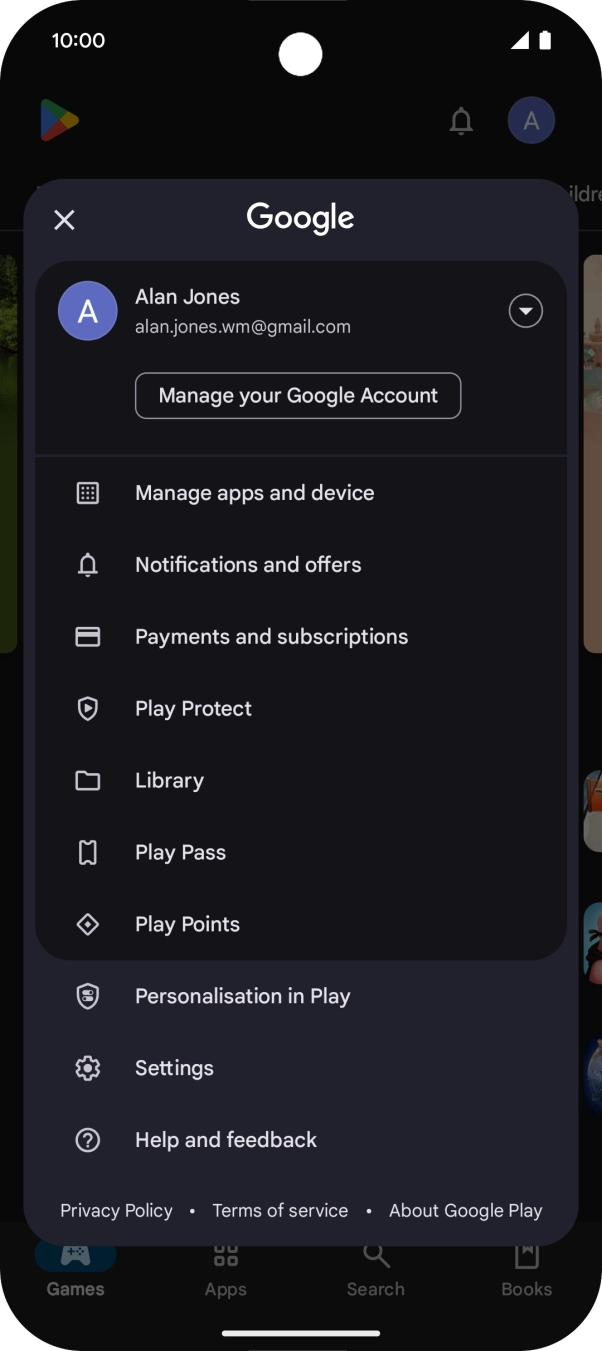Screen dimensions: 602x1351
Task: Dismiss the Google account menu
Action: [x=64, y=220]
